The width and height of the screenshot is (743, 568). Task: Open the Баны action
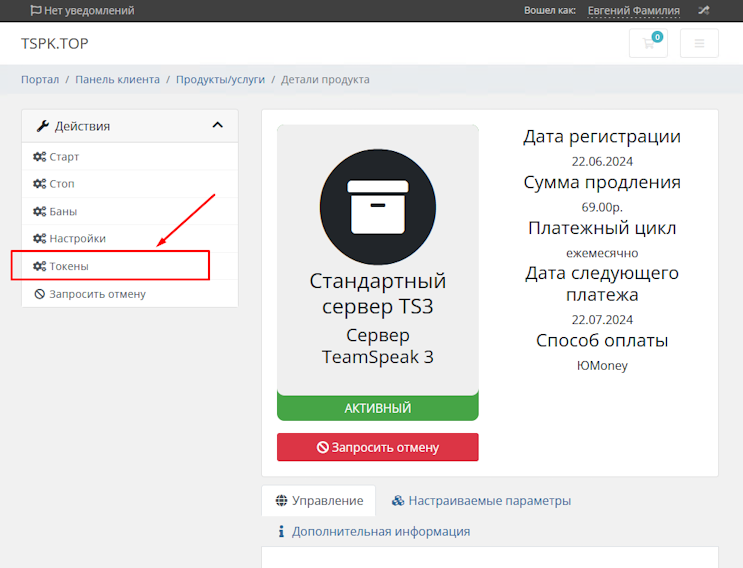[x=130, y=211]
